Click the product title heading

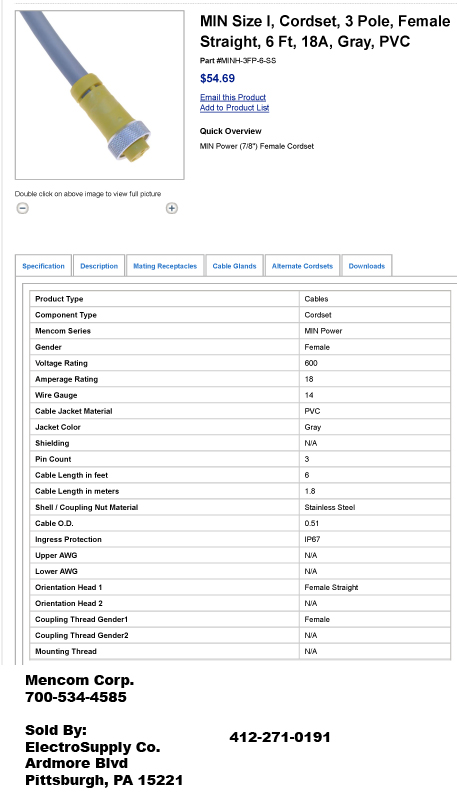[325, 31]
